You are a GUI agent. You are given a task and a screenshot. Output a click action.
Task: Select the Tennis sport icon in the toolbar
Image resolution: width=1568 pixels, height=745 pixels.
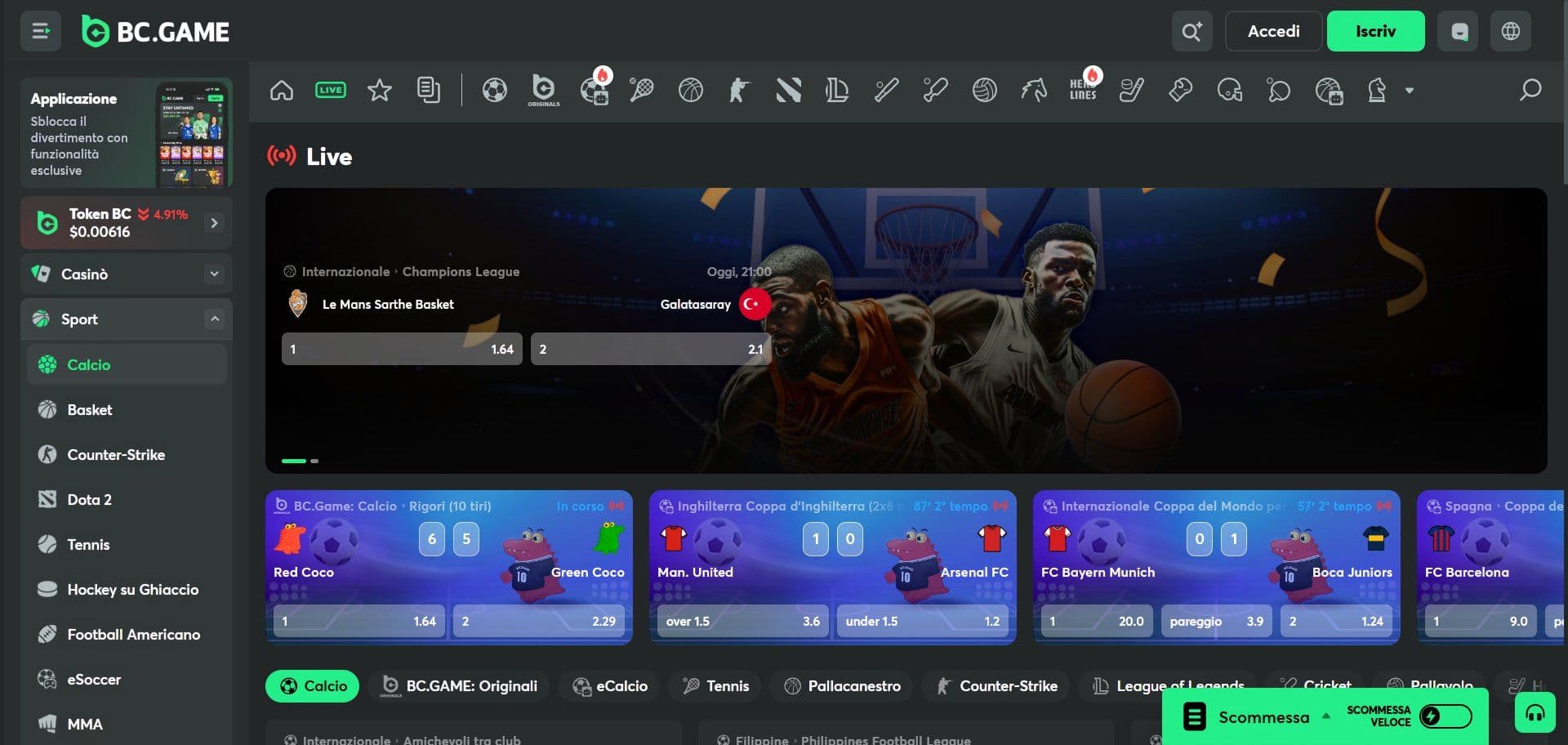coord(641,91)
